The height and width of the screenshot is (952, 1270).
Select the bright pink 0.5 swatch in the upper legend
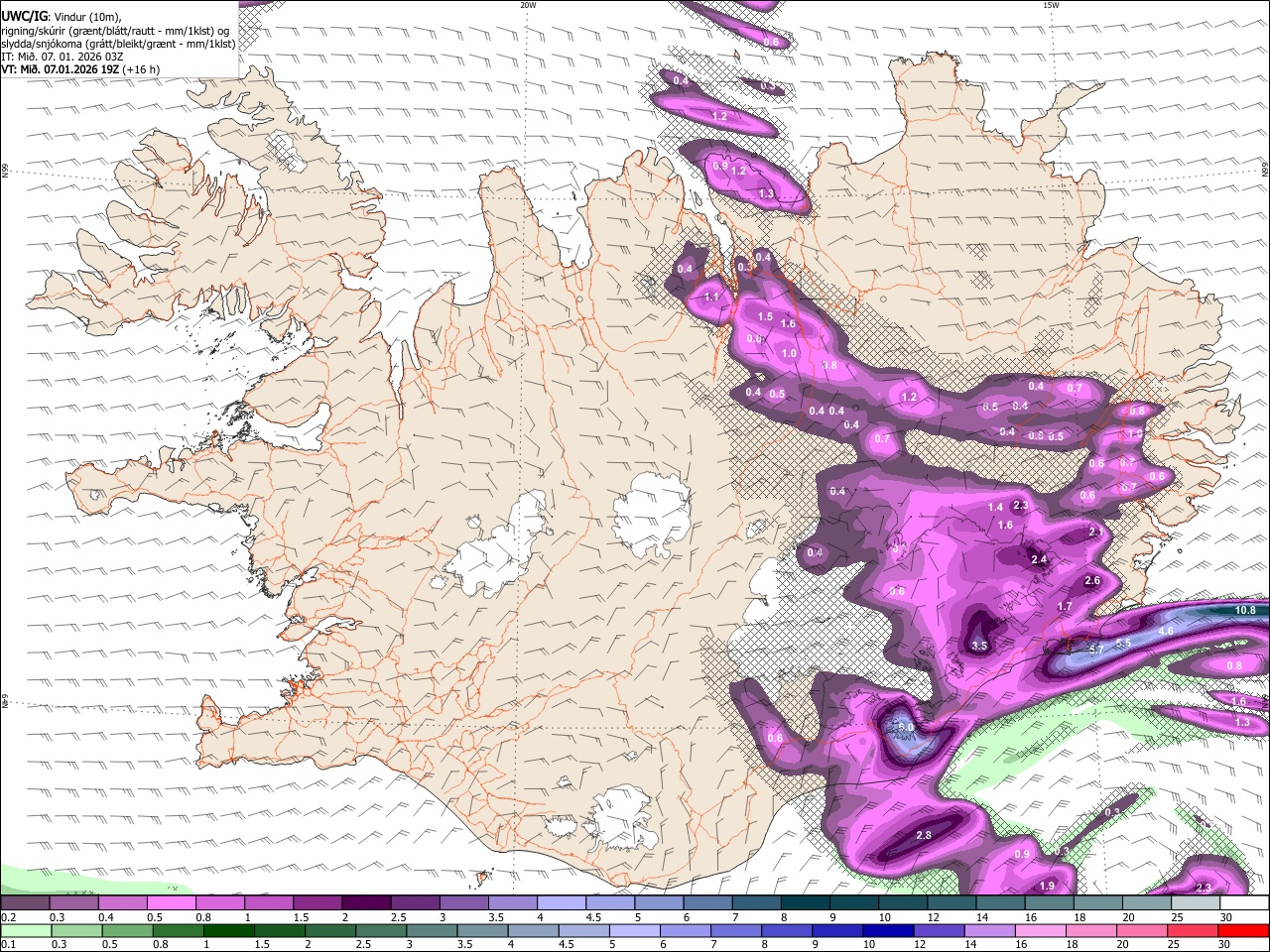pyautogui.click(x=172, y=902)
